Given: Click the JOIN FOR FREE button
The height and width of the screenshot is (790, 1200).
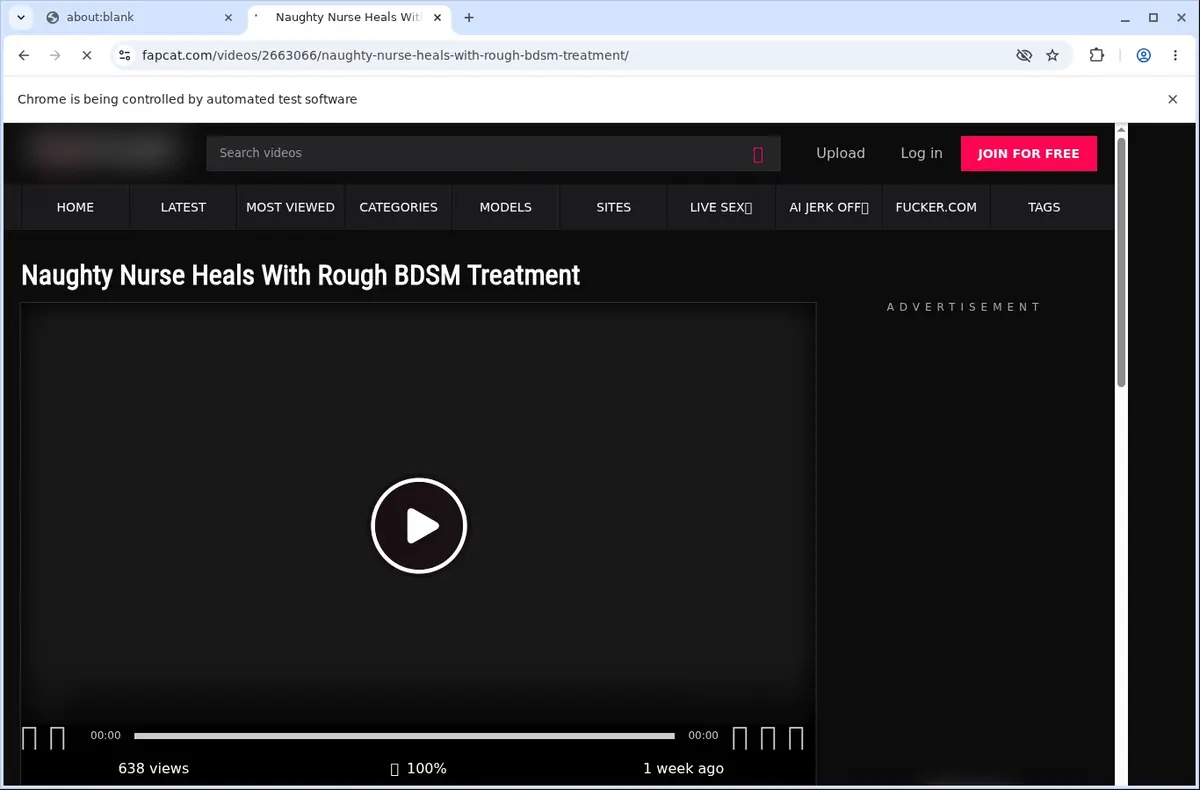Looking at the screenshot, I should (1029, 153).
